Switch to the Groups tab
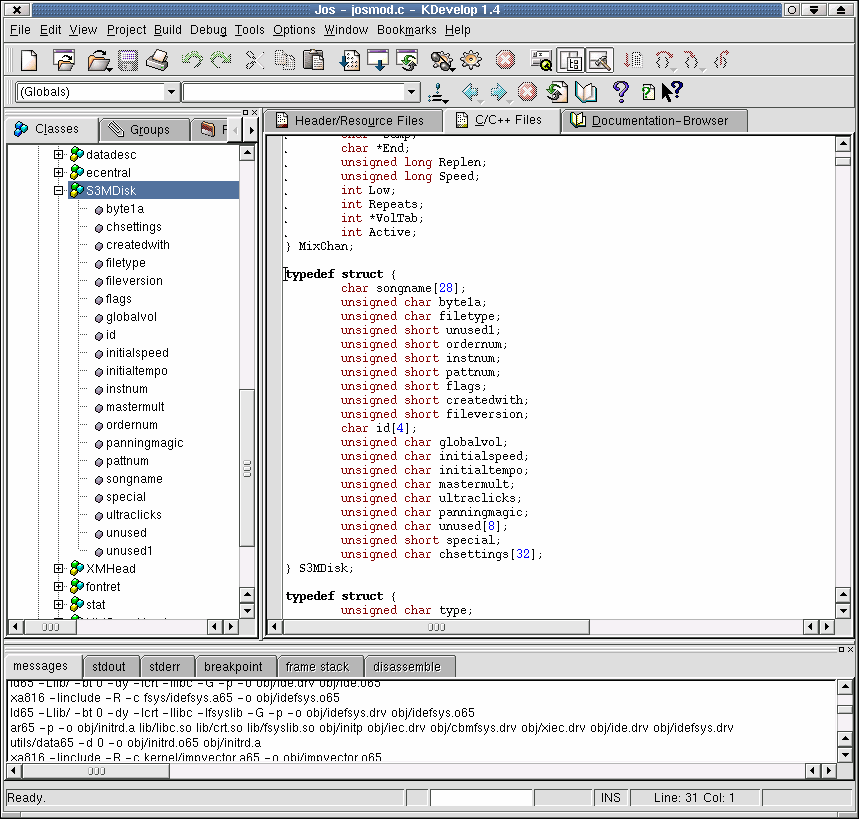Viewport: 859px width, 819px height. (145, 130)
